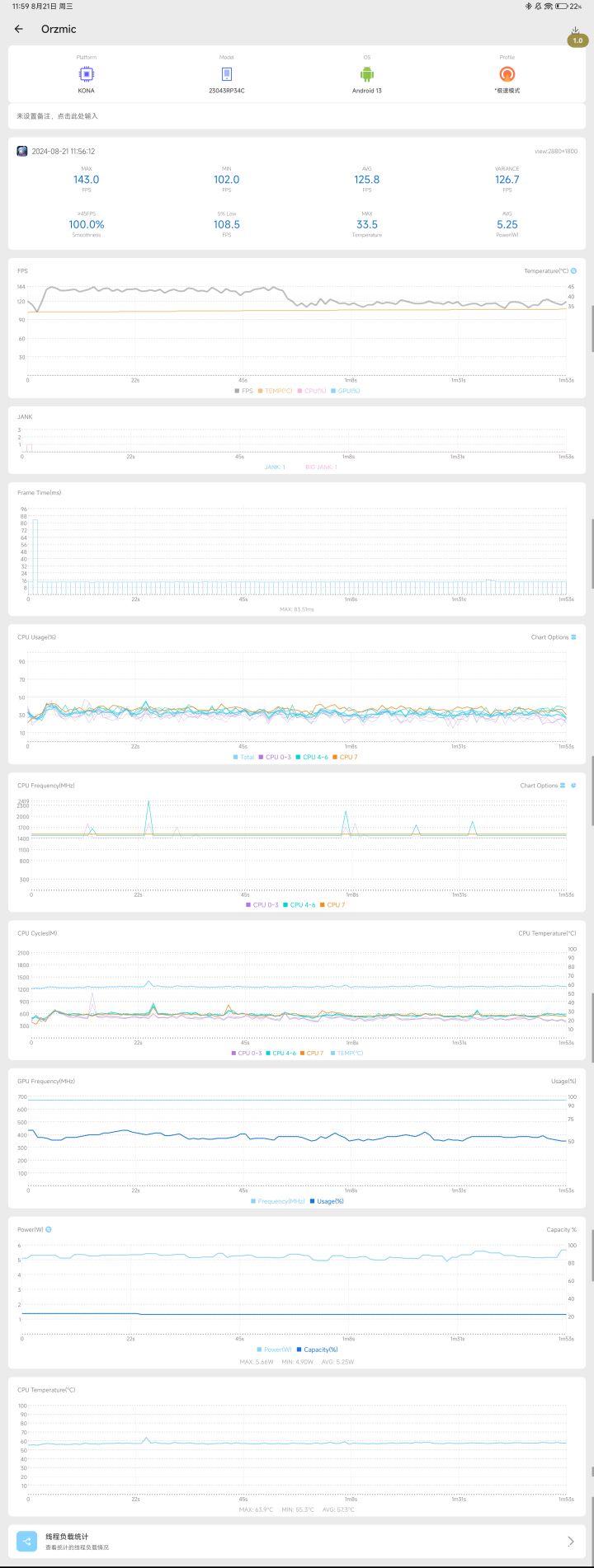This screenshot has height=1568, width=594.
Task: Toggle Capacity(%) legend in Power chart
Action: click(318, 1350)
